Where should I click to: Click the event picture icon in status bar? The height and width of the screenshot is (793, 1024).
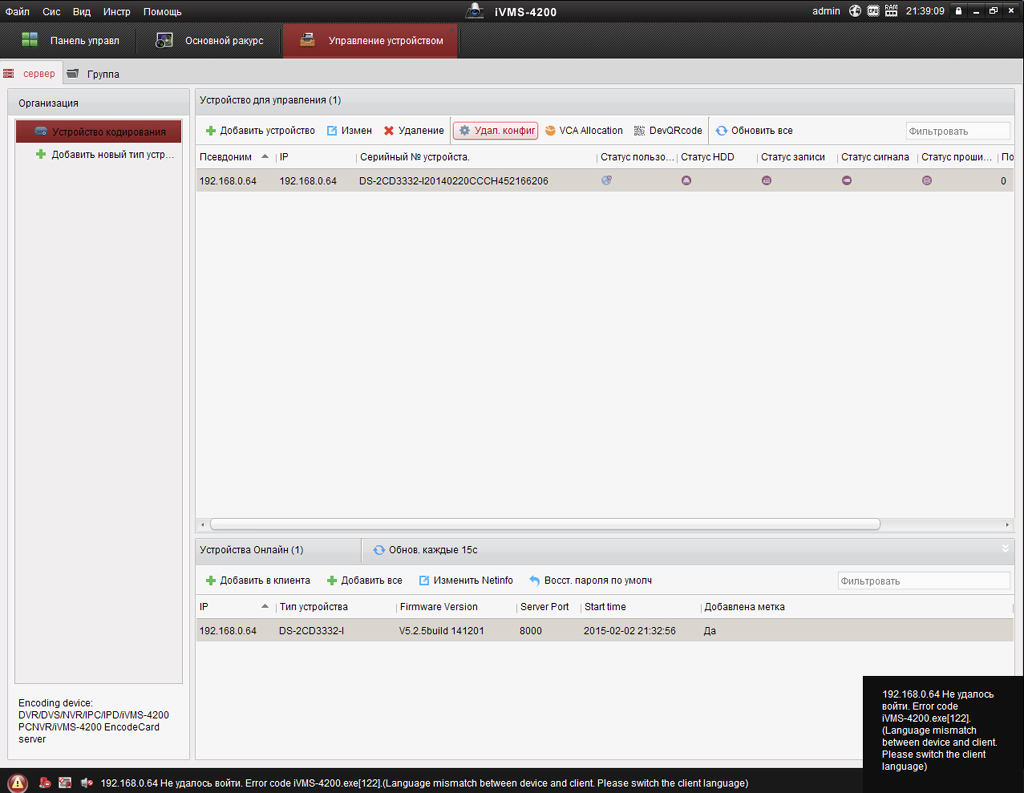tap(65, 783)
